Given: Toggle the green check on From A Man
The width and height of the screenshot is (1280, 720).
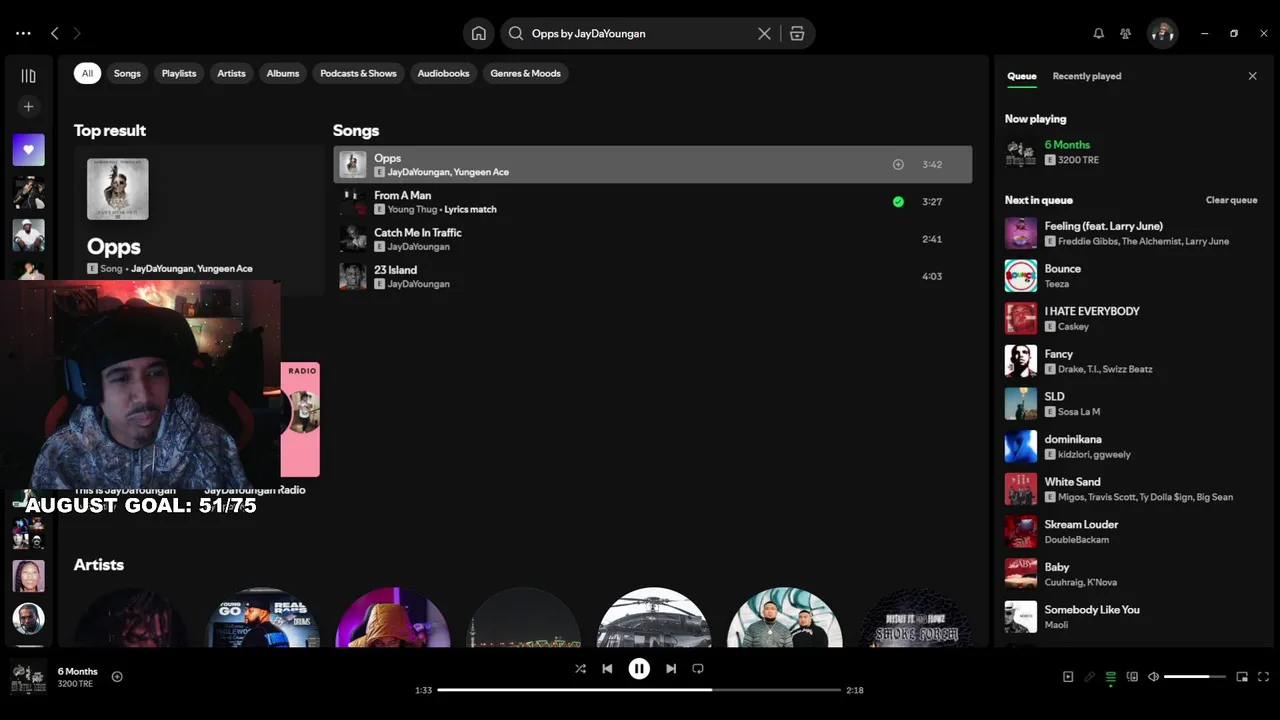Looking at the screenshot, I should point(898,201).
